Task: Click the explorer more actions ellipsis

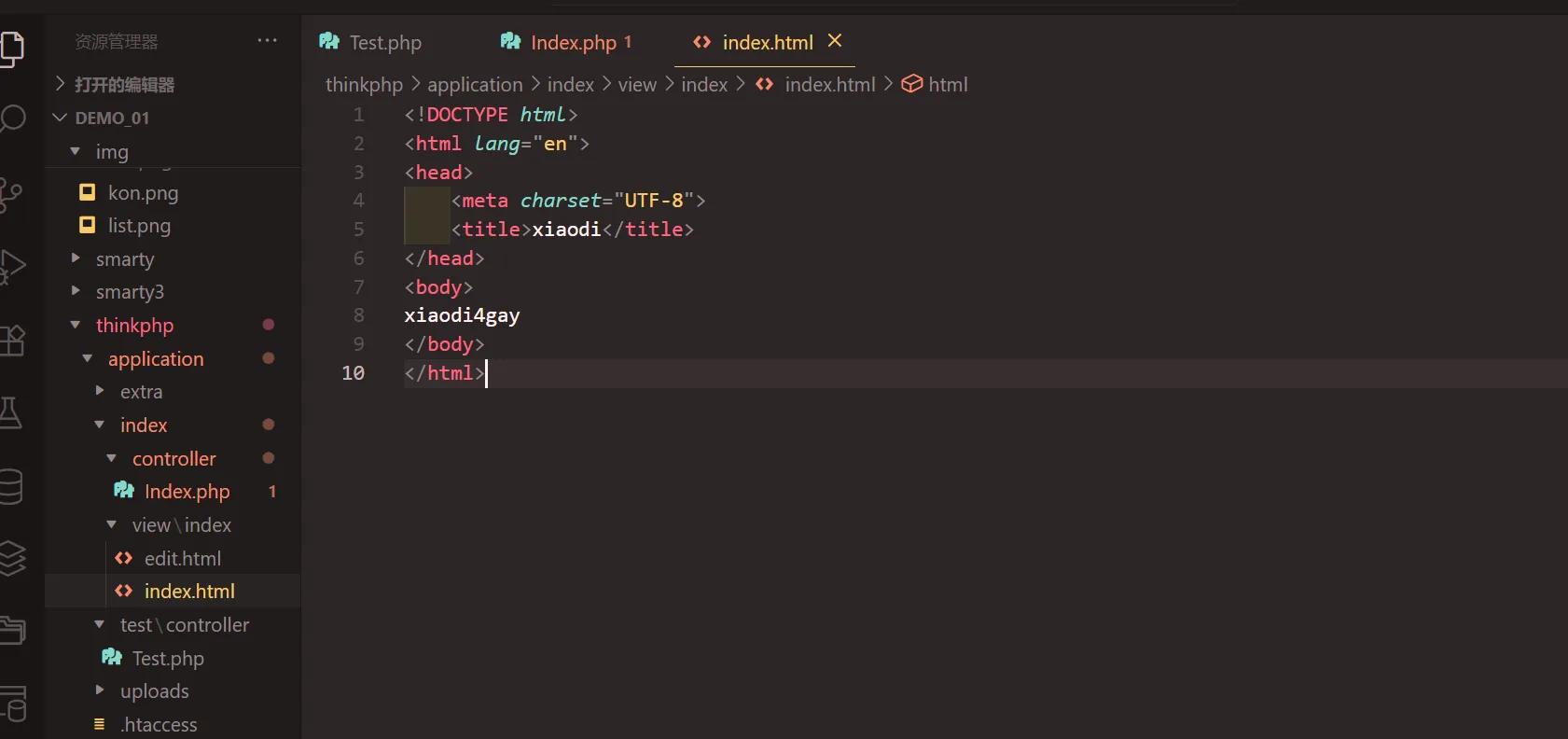Action: 268,41
